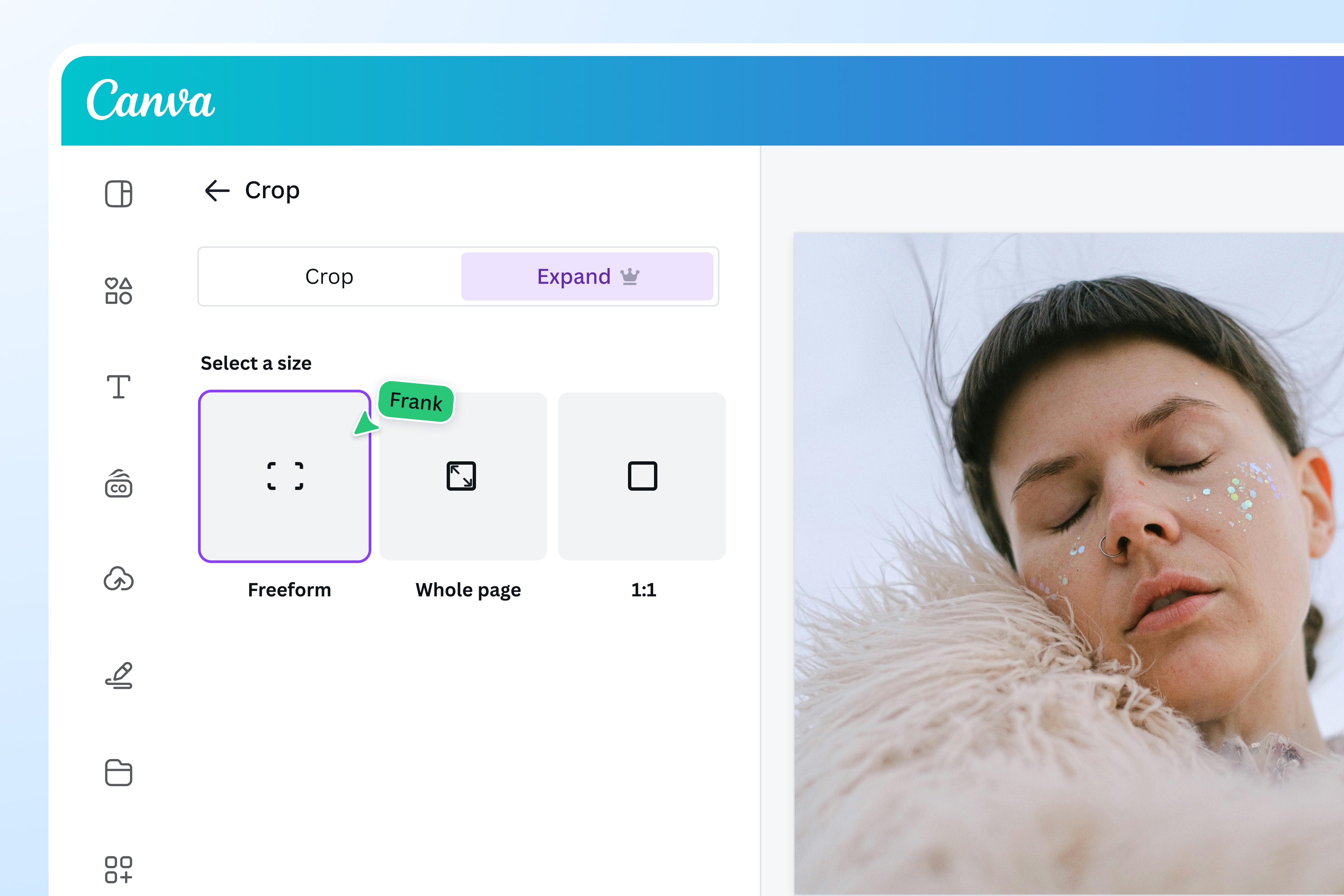The image size is (1344, 896).
Task: Click the Whole page label text
Action: (x=468, y=590)
